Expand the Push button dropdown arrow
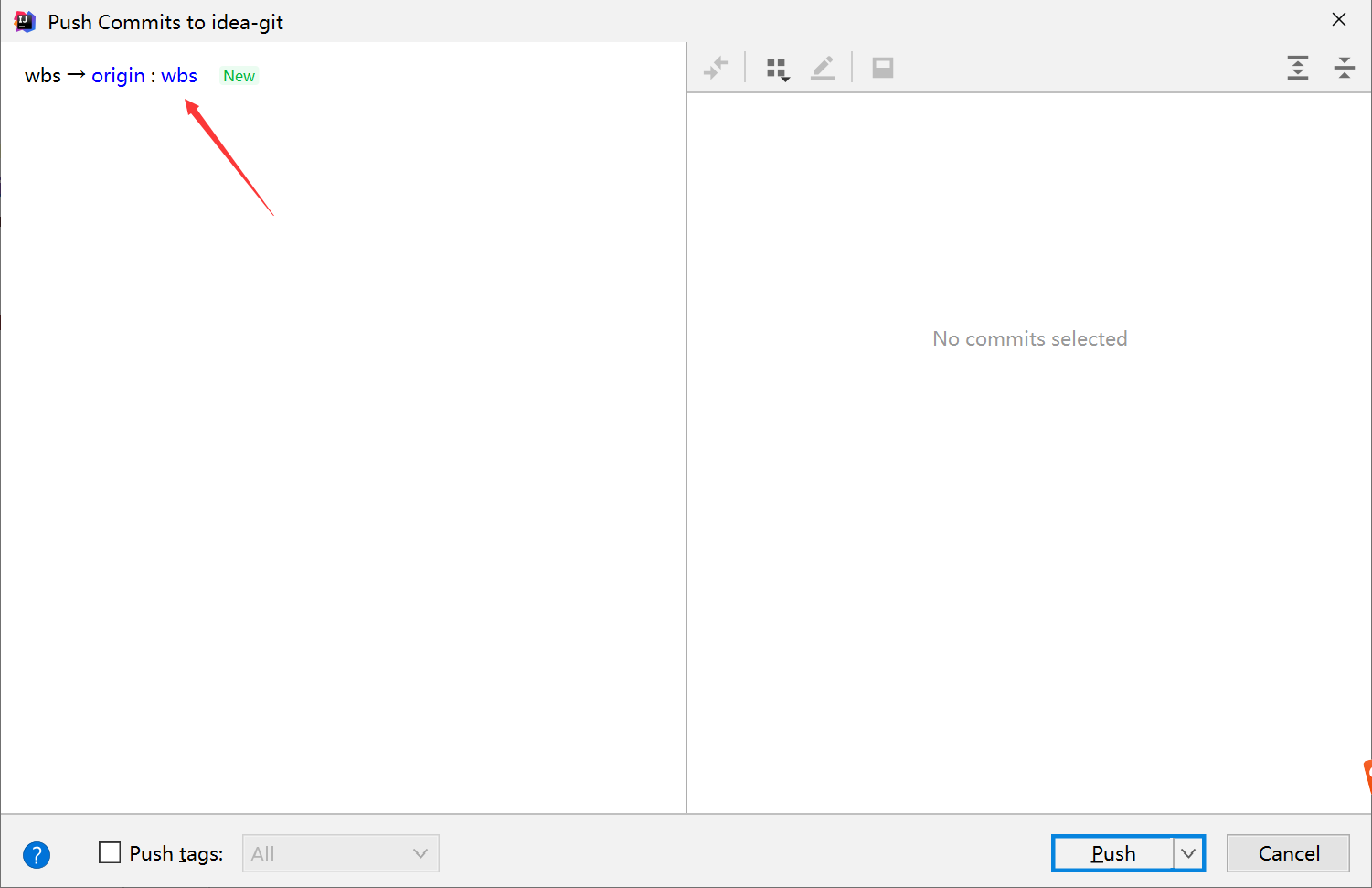Image resolution: width=1372 pixels, height=888 pixels. [x=1188, y=853]
